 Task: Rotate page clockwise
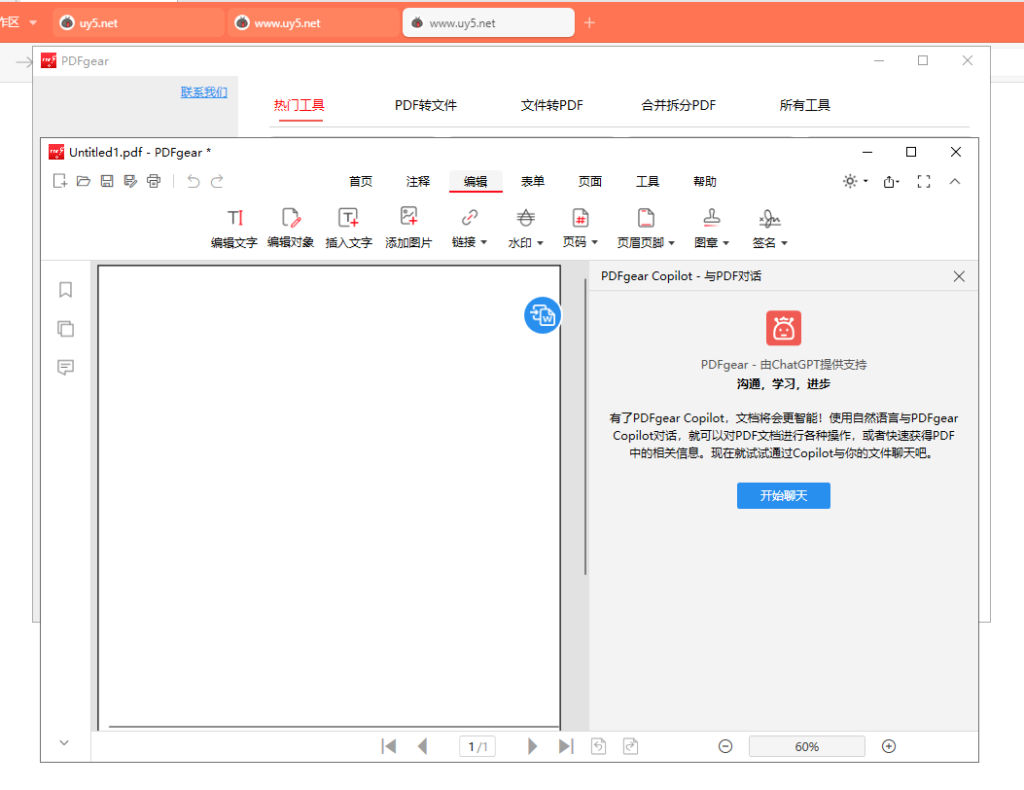(630, 746)
